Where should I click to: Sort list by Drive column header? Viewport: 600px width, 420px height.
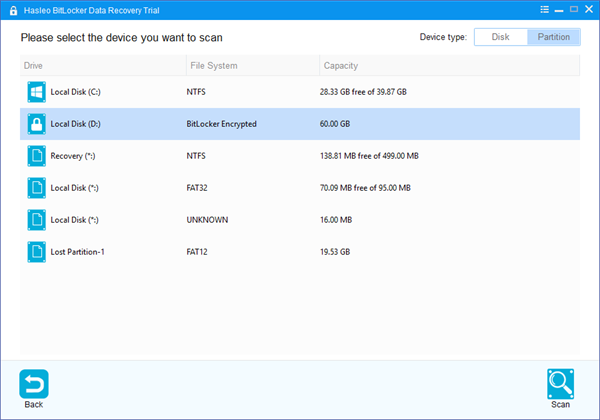click(100, 66)
